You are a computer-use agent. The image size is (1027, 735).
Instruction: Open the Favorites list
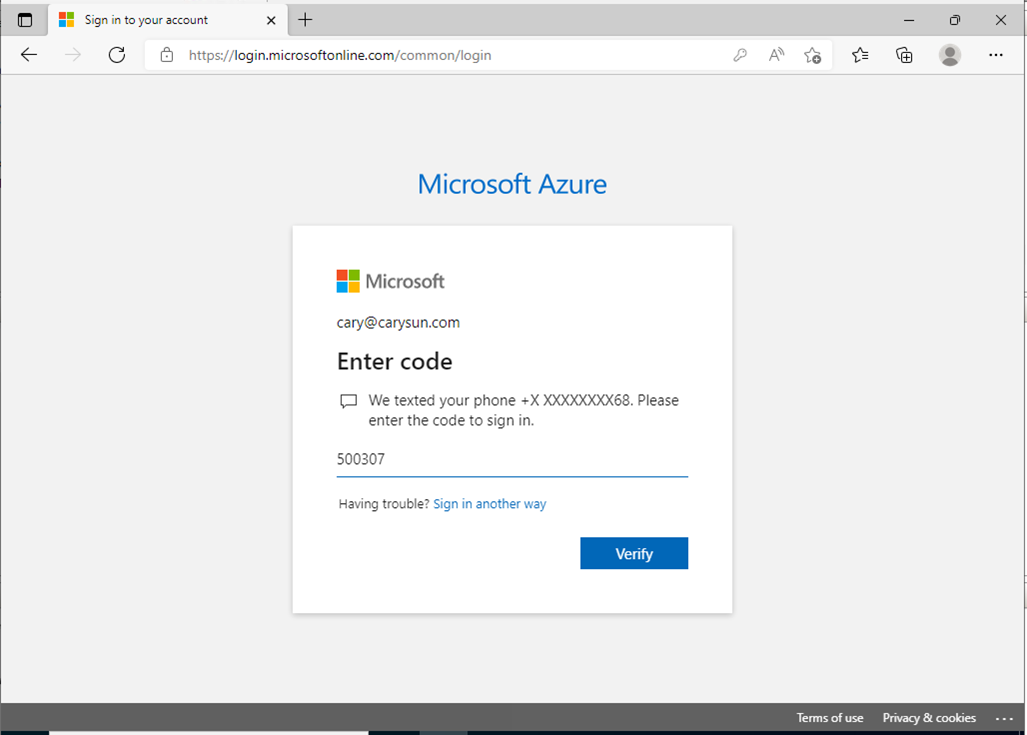[860, 55]
